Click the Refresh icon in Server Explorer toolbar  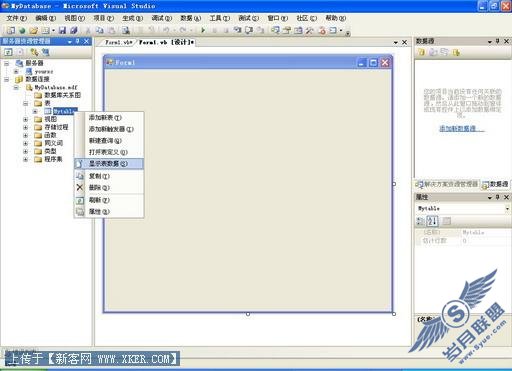click(8, 52)
